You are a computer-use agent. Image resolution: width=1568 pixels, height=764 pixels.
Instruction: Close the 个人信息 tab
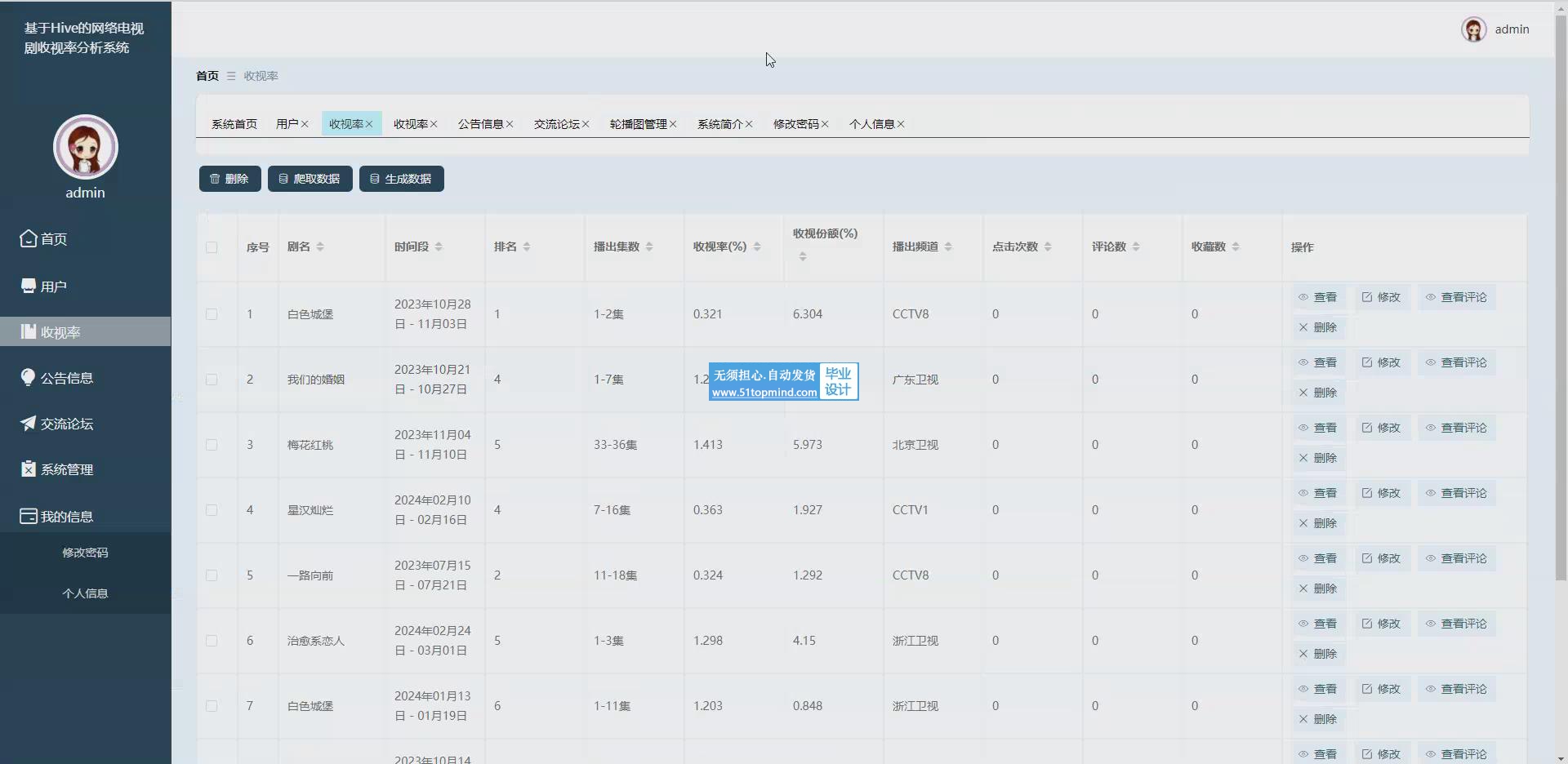click(x=901, y=124)
